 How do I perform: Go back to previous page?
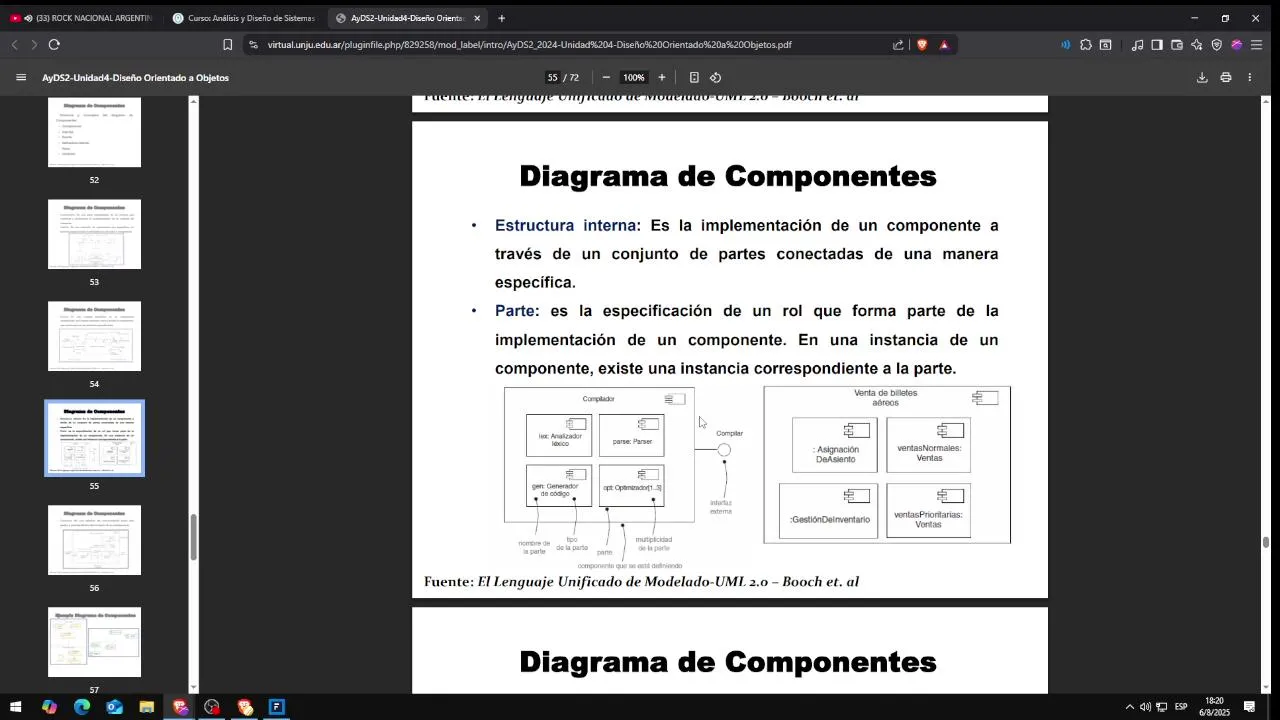point(15,44)
